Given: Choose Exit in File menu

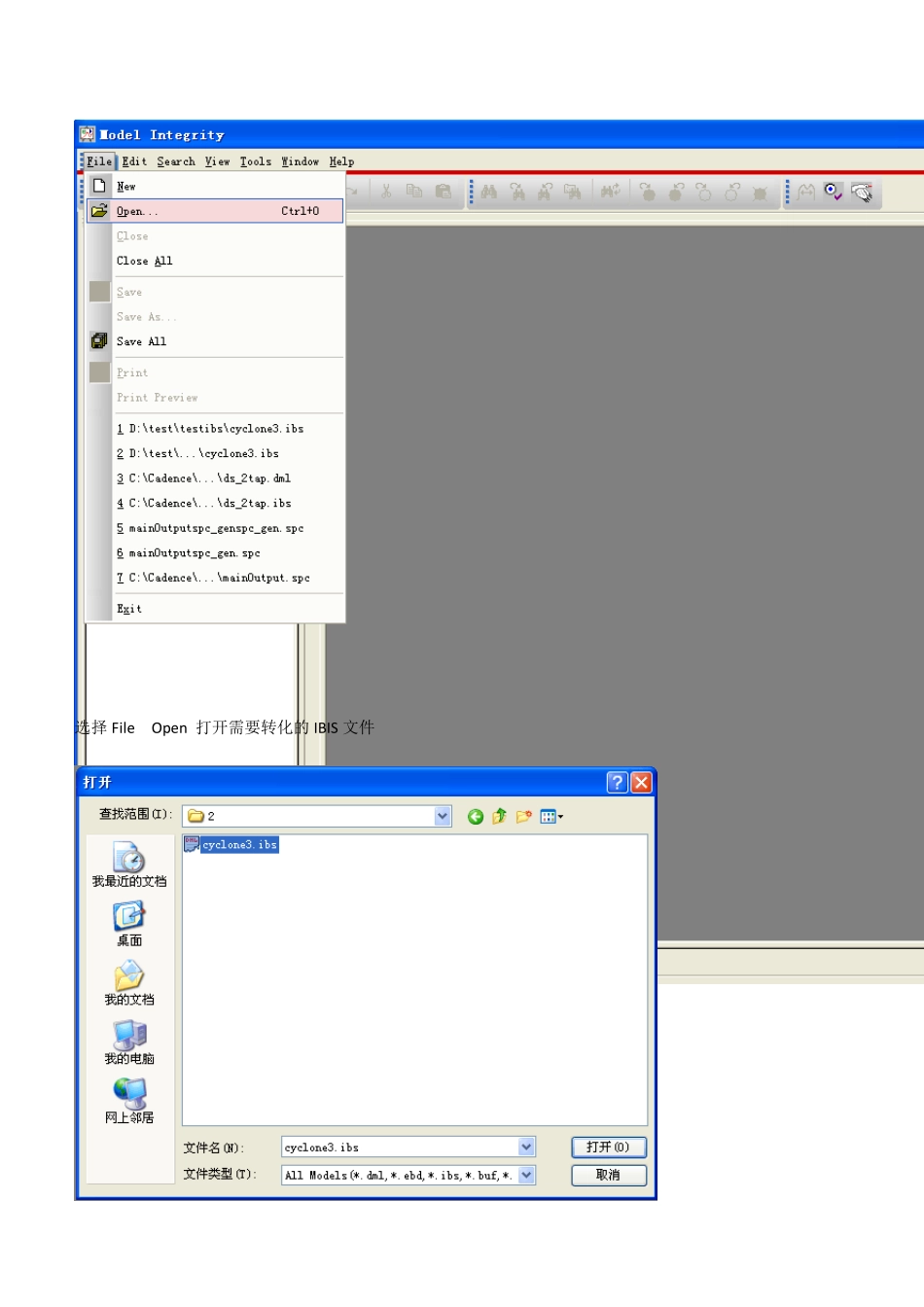Looking at the screenshot, I should point(215,609).
